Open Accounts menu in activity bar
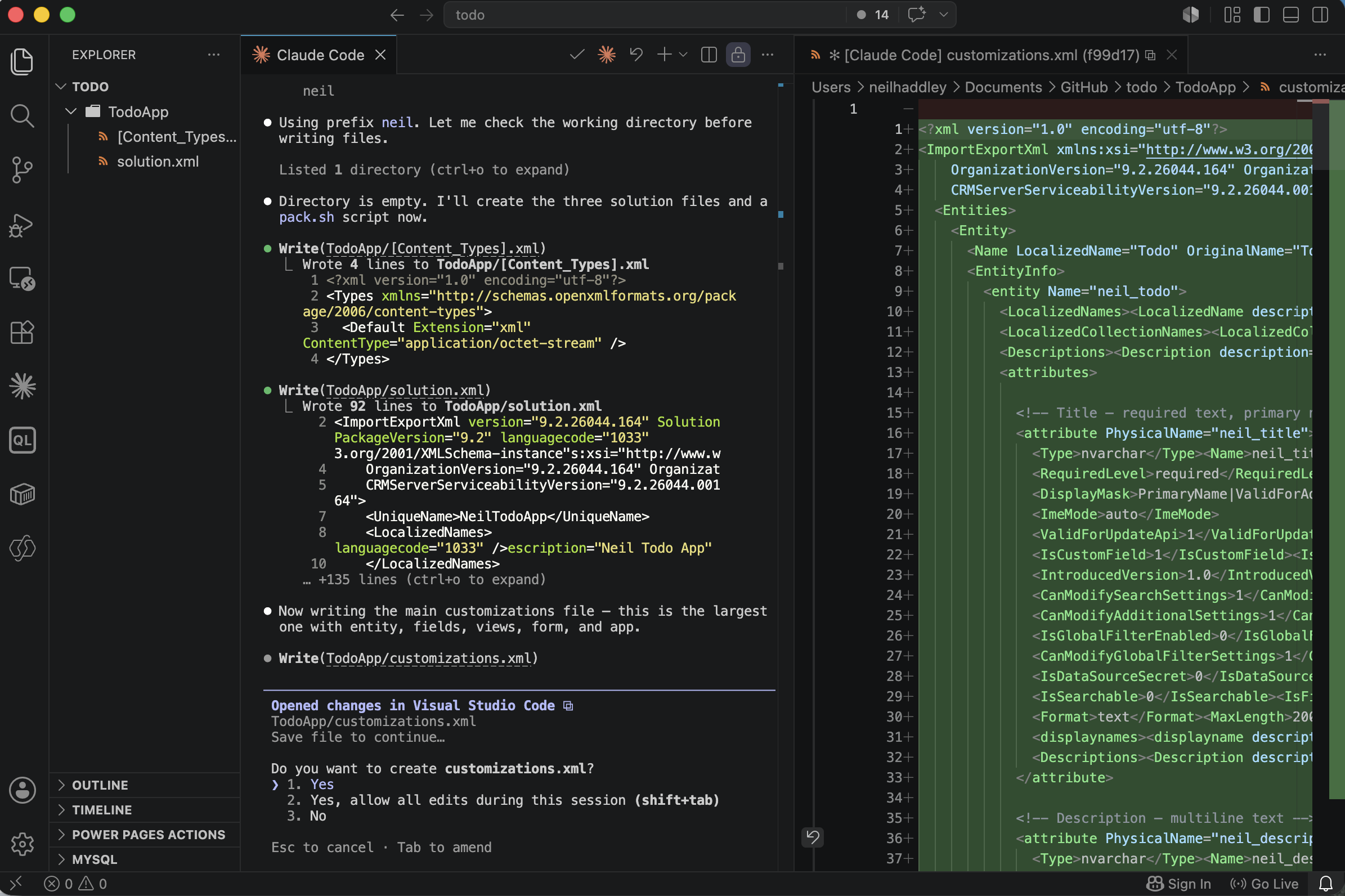Screen dimensions: 1345x896 (23, 790)
